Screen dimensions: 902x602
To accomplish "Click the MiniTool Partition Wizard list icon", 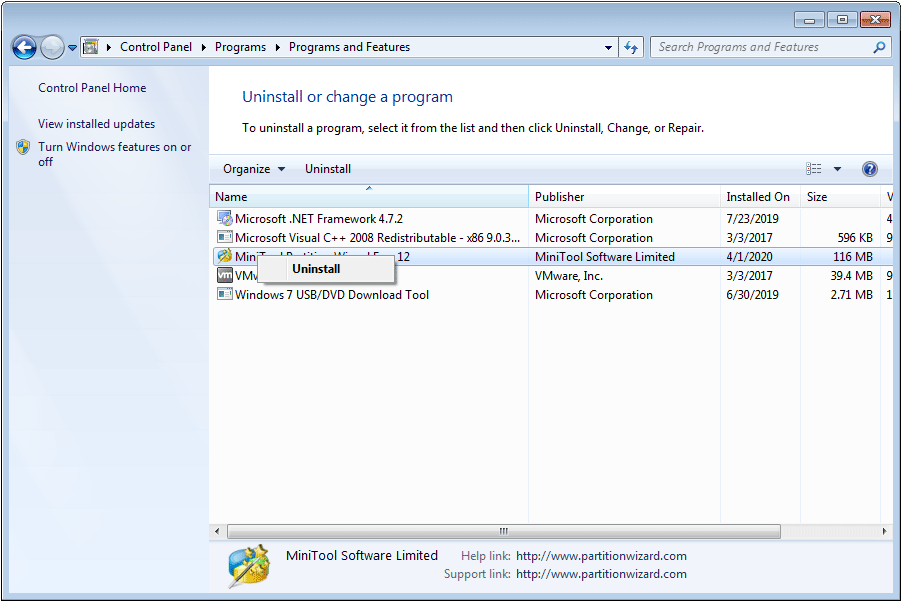I will (x=224, y=256).
